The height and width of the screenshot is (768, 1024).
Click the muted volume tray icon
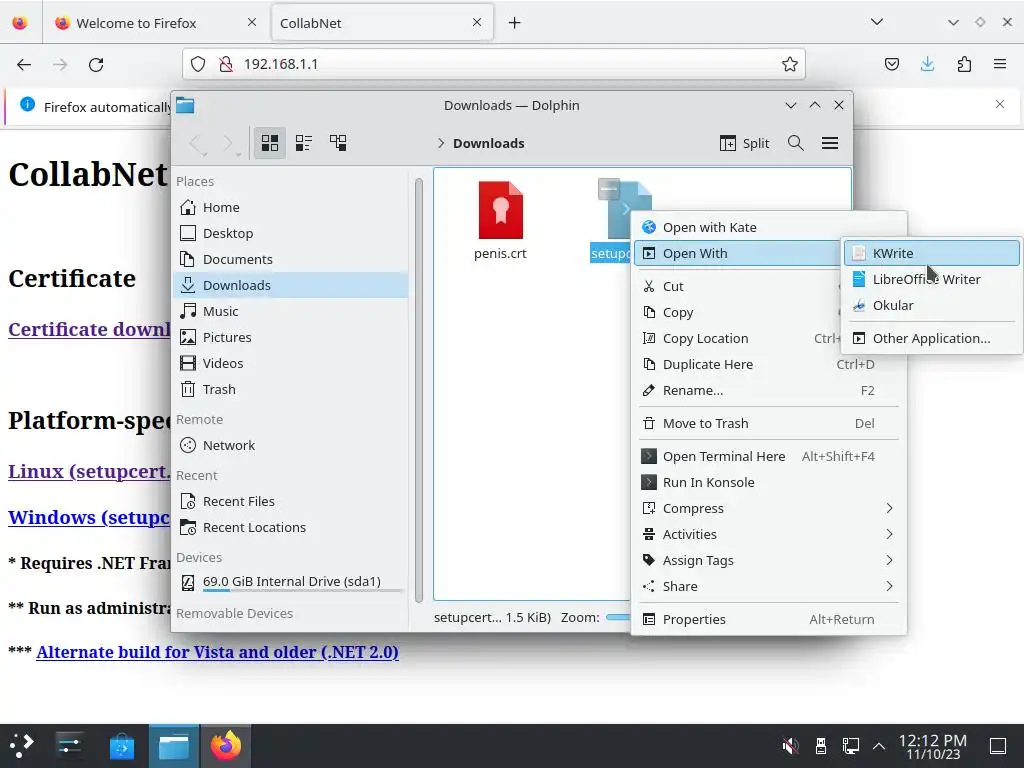click(x=790, y=745)
